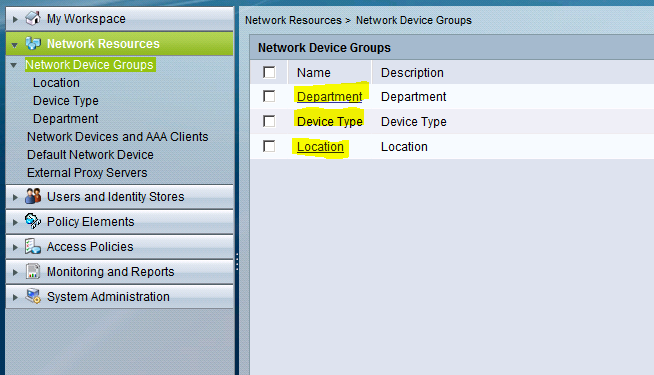Expand Users and Identity Stores arrow
The image size is (654, 375).
click(x=15, y=197)
